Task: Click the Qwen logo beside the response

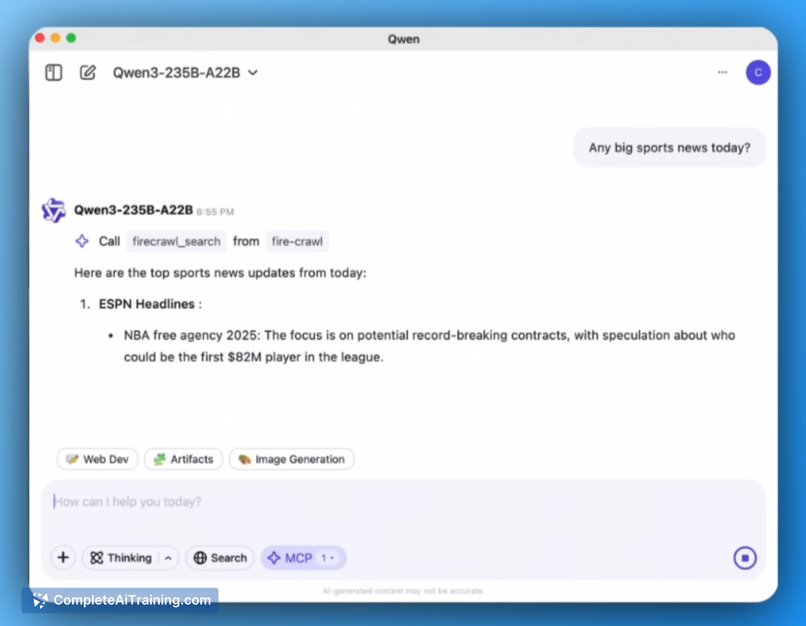Action: [53, 210]
